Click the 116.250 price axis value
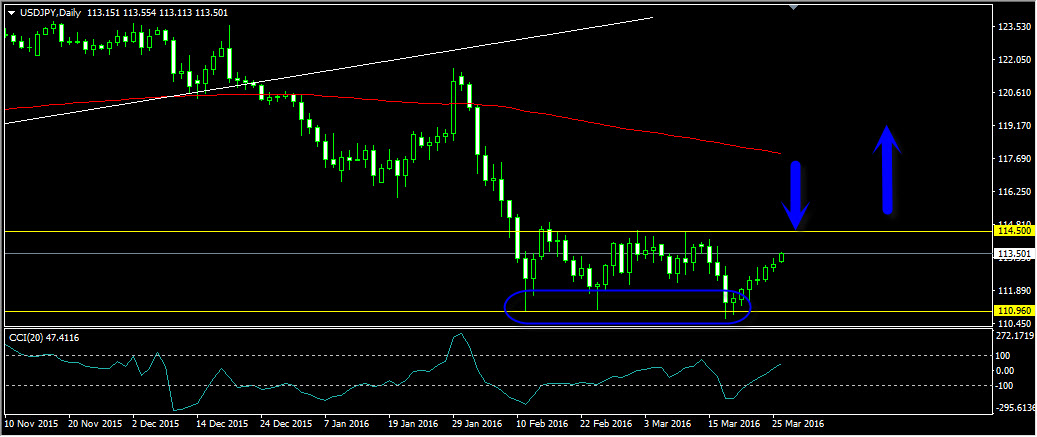 tap(1014, 191)
